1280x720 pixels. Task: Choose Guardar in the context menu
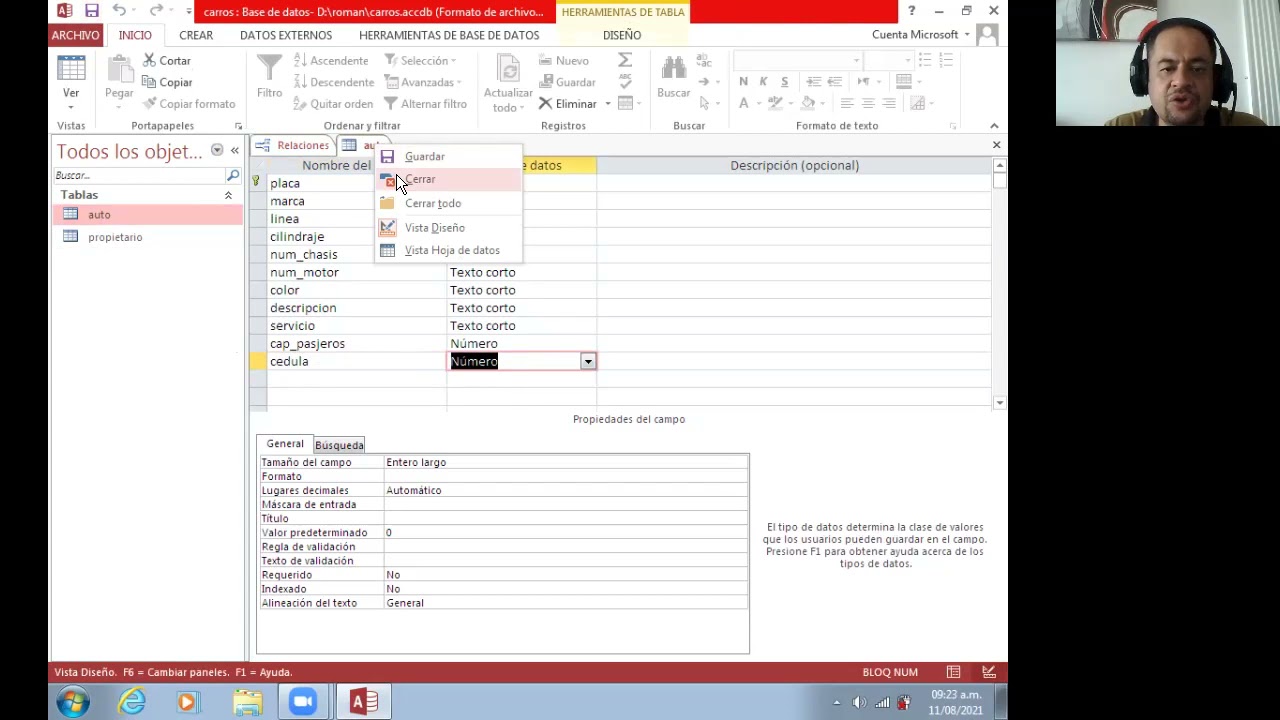(448, 156)
